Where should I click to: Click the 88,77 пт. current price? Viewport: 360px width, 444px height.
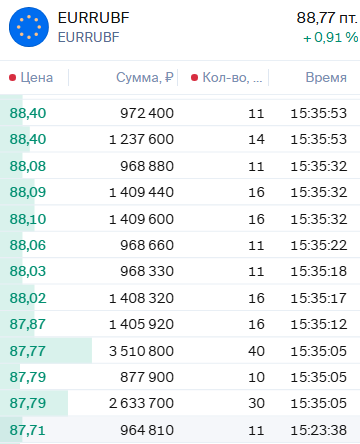tap(327, 18)
